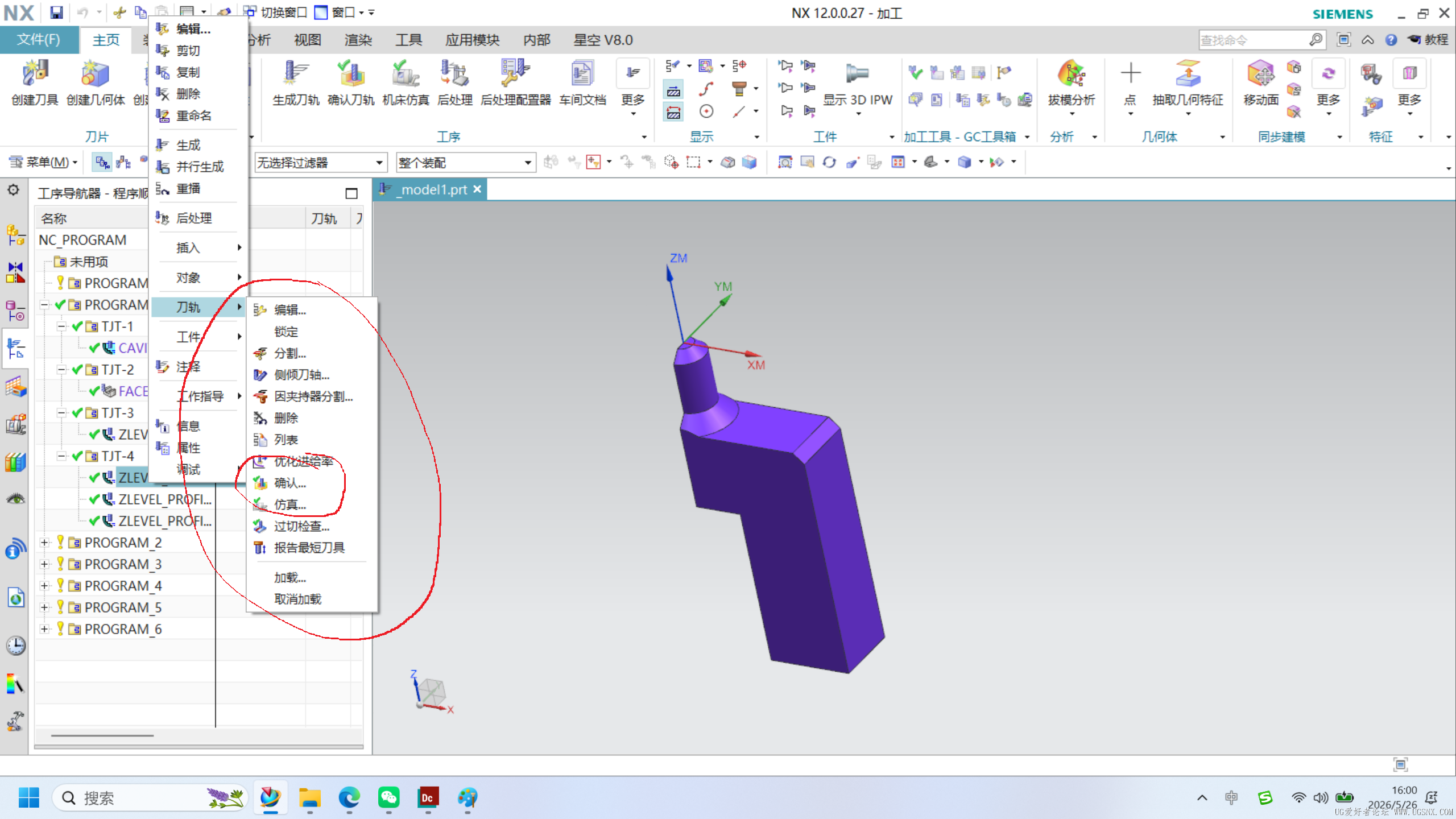Screen dimensions: 1456x819
Task: Expand the PROGRAM_6 group
Action: [44, 629]
